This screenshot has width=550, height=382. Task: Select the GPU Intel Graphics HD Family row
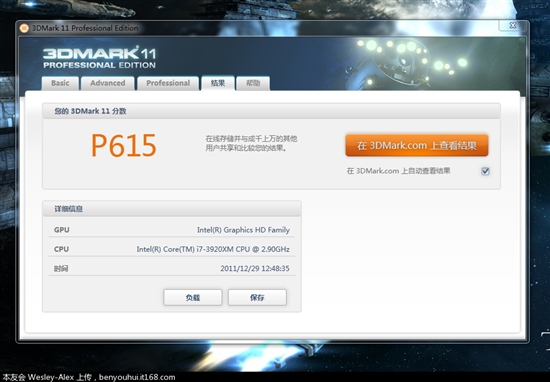(172, 230)
